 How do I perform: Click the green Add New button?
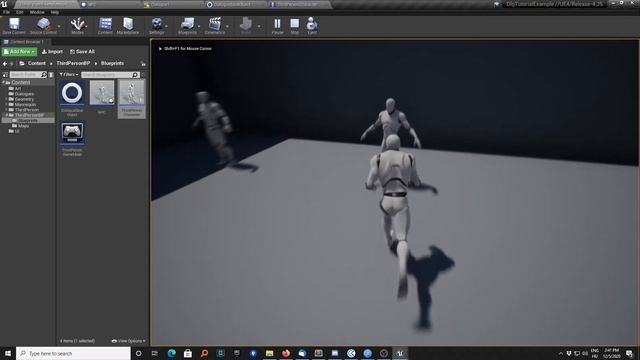coord(19,52)
